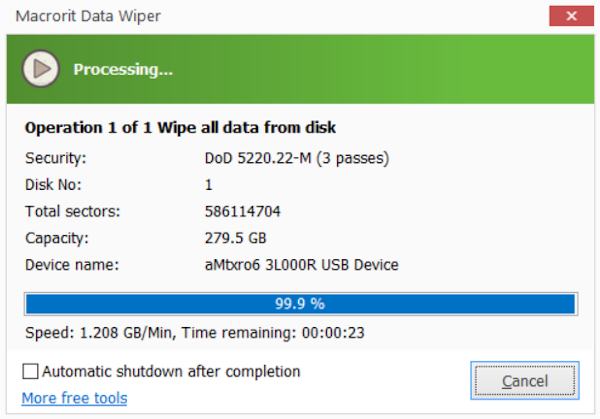600x419 pixels.
Task: Click the Capacity value 279.5 GB
Action: (235, 238)
